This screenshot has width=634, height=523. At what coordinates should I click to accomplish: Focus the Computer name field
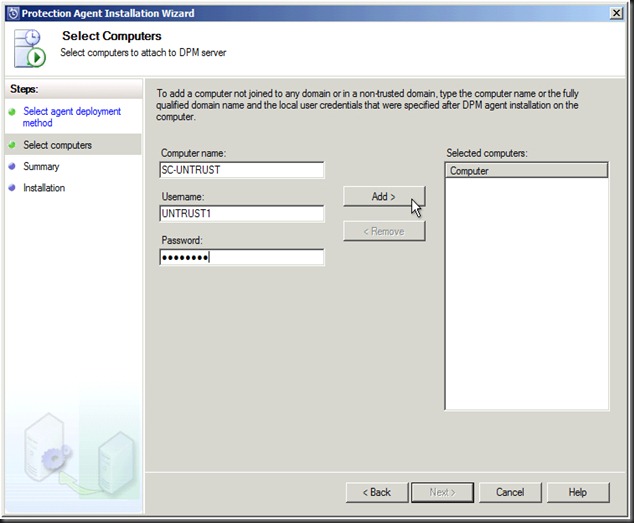(242, 170)
